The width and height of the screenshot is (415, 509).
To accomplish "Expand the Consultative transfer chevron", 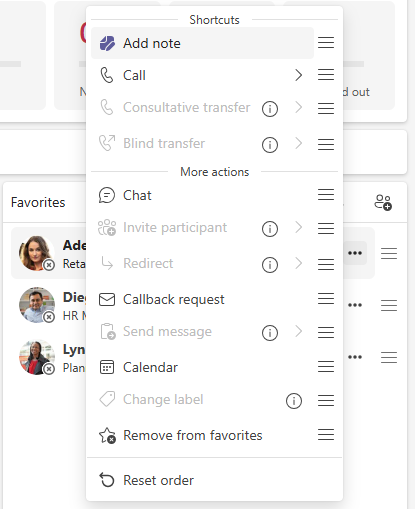I will 299,107.
